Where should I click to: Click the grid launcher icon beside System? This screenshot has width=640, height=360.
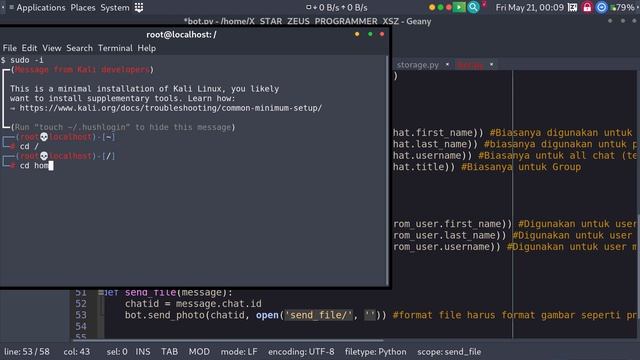[139, 7]
